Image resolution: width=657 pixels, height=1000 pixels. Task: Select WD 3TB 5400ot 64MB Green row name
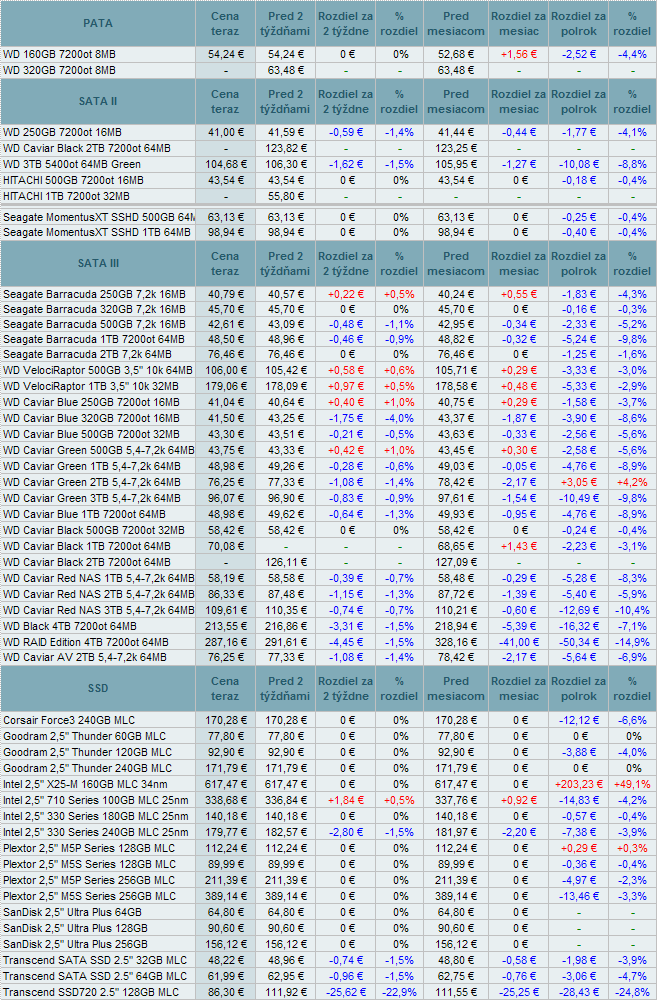(72, 164)
